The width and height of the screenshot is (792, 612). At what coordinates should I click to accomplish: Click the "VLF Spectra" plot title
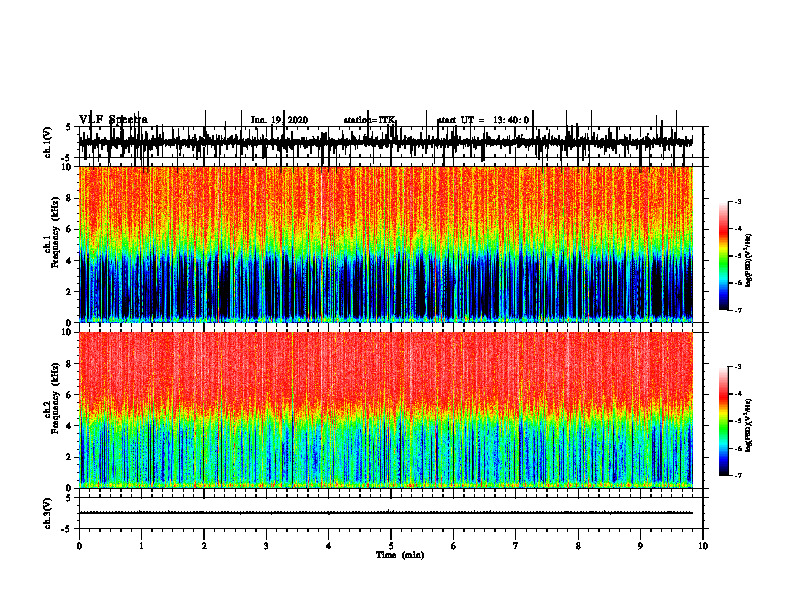tap(113, 120)
